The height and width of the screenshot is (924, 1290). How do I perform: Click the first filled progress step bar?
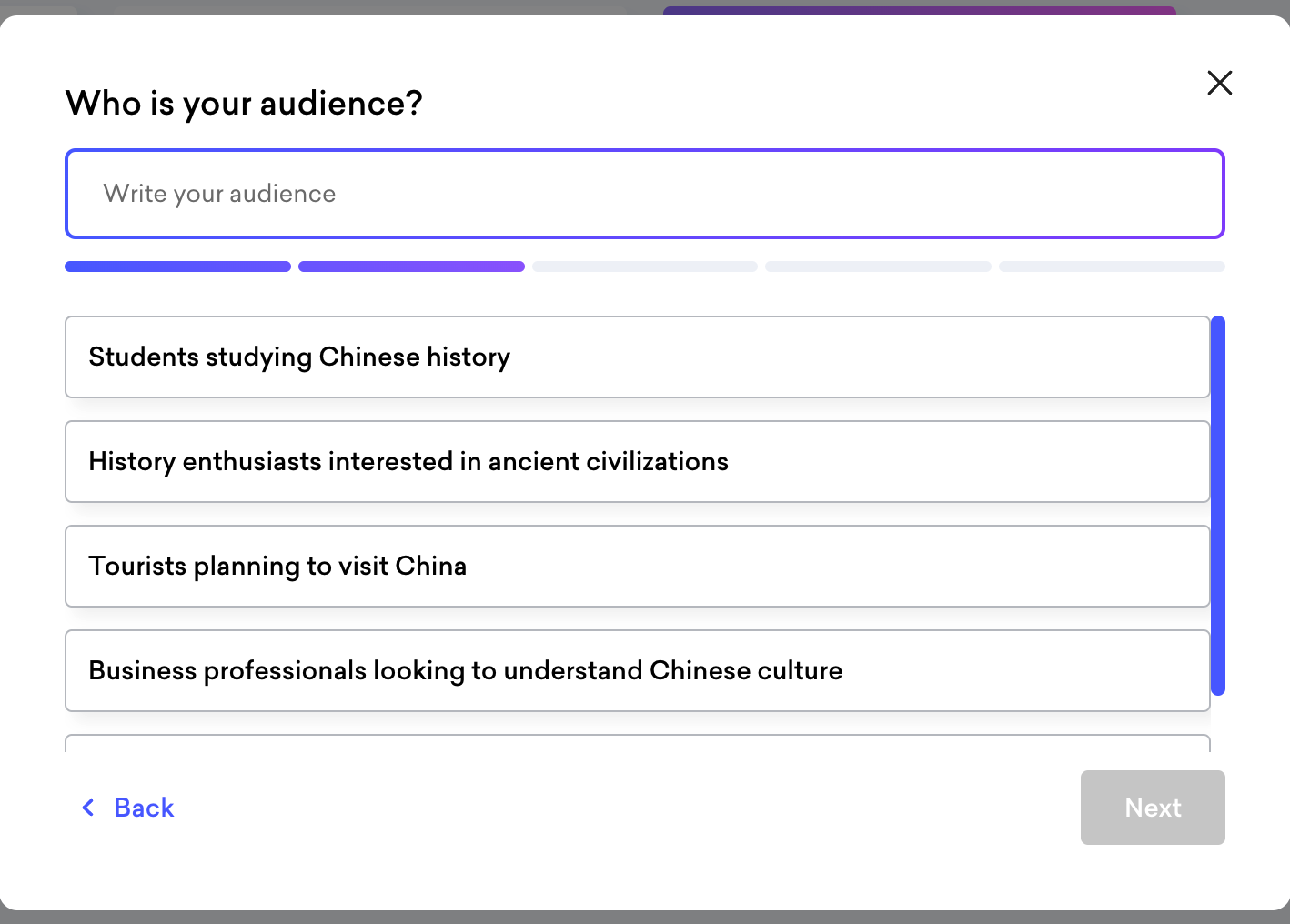tap(177, 266)
